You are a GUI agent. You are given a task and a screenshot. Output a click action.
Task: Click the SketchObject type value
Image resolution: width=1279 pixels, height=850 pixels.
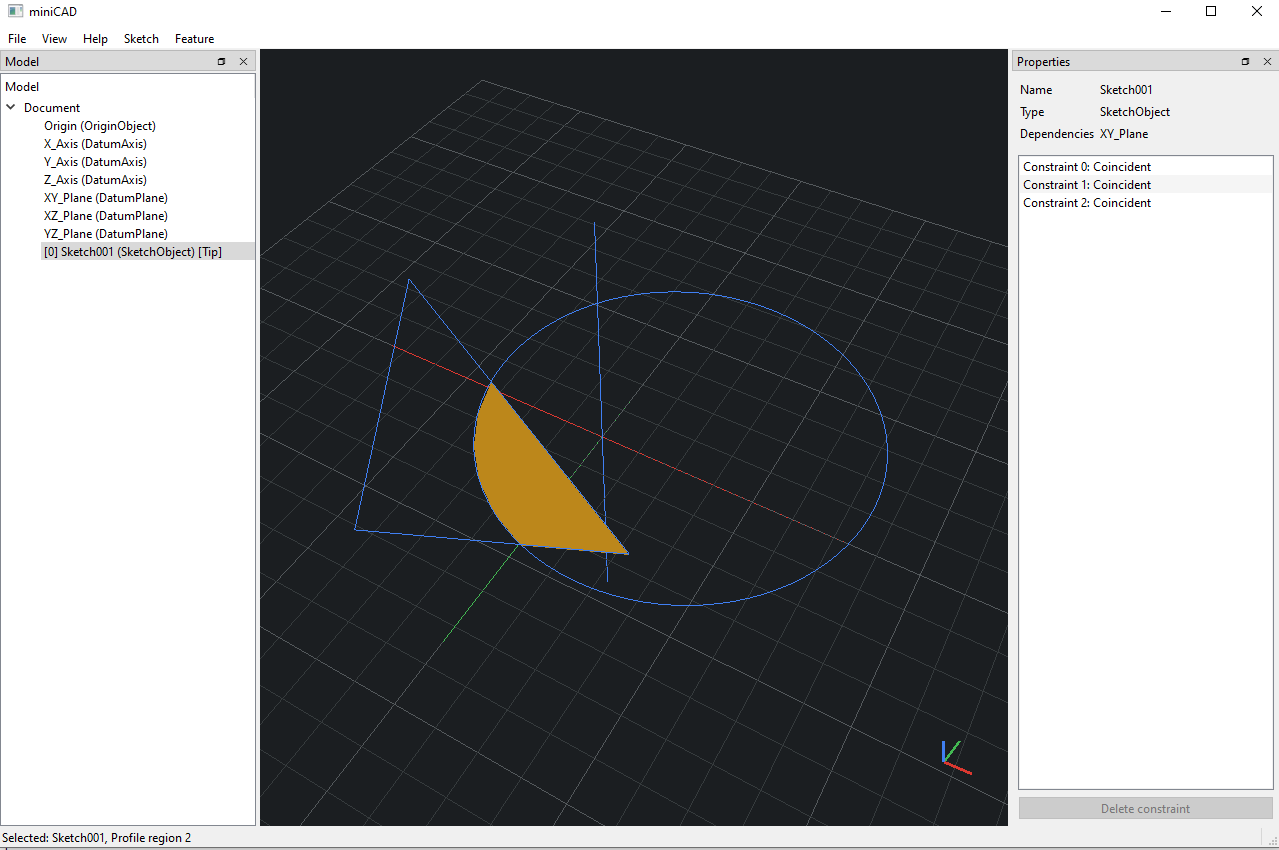click(x=1135, y=112)
